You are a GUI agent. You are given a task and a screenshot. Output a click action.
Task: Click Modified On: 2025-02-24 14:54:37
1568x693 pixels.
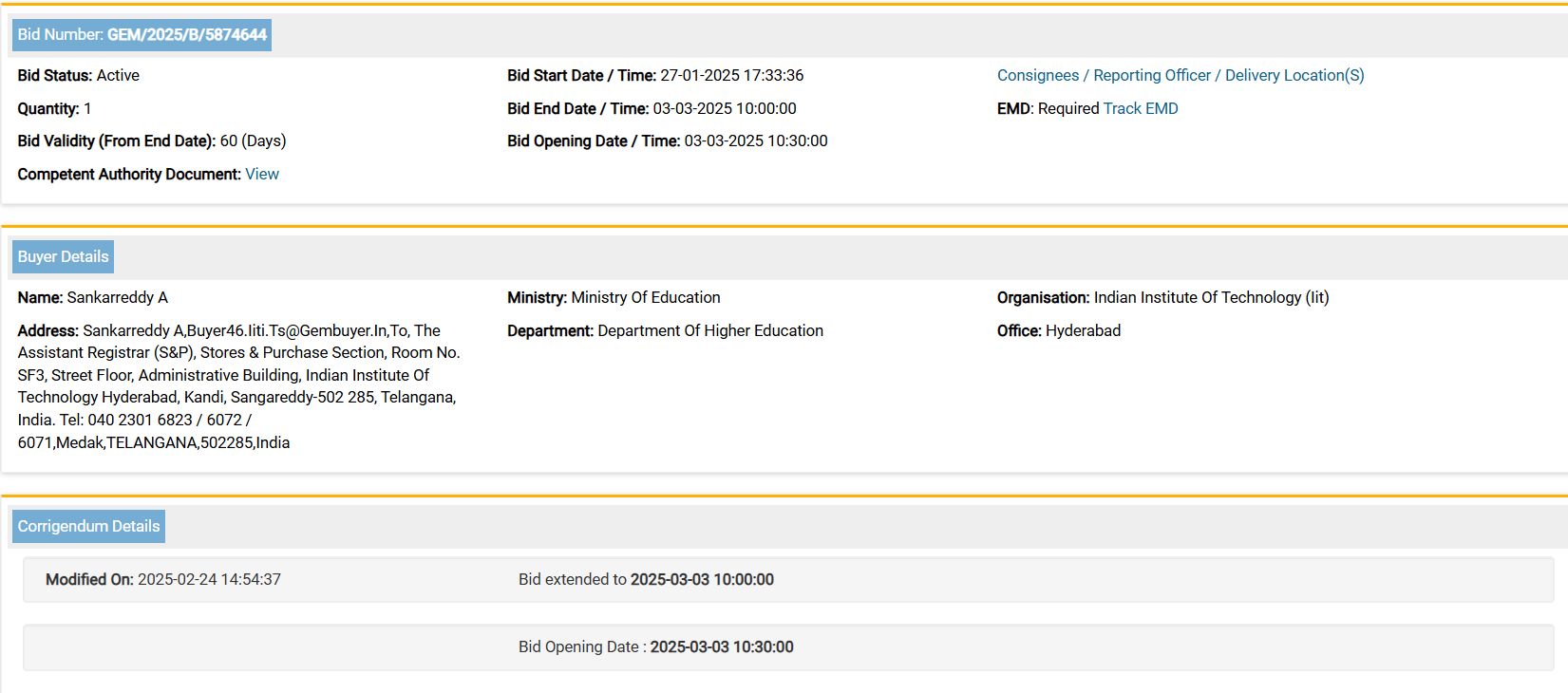(x=163, y=580)
